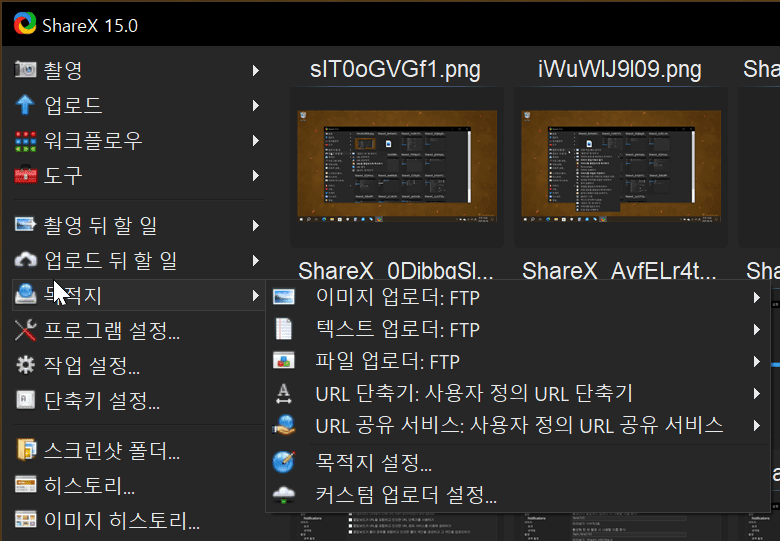This screenshot has width=780, height=541.
Task: Open the 촬영 뒤 할 일 menu
Action: pyautogui.click(x=138, y=225)
